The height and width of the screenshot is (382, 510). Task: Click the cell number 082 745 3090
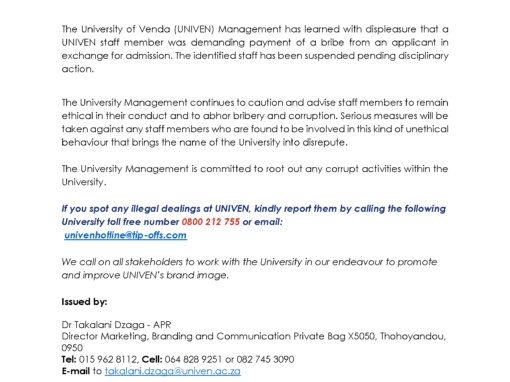coord(265,359)
